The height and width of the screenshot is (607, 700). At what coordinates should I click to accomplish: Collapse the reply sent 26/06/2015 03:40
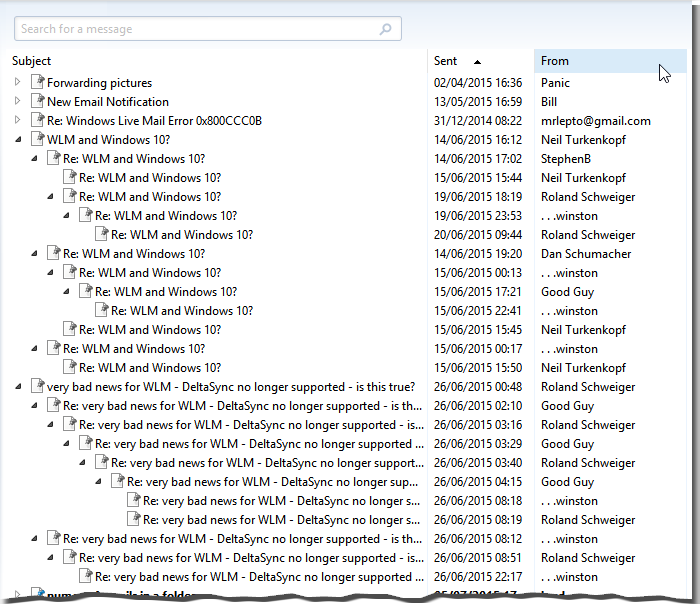[x=83, y=463]
